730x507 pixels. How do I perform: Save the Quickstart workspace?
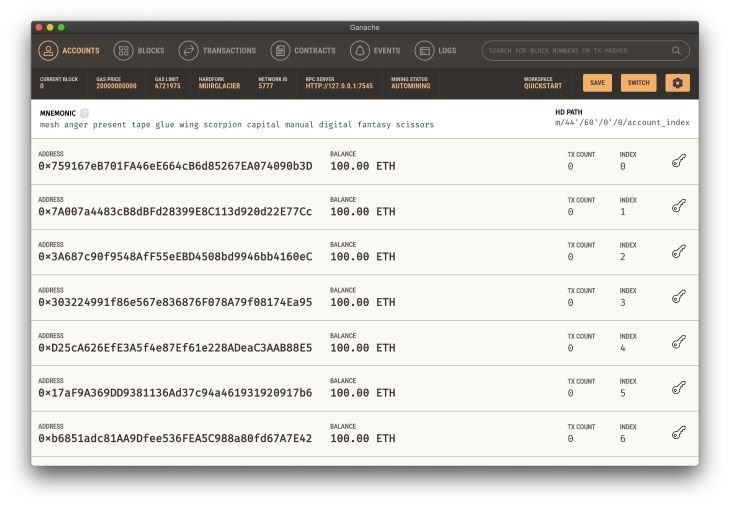tap(597, 83)
